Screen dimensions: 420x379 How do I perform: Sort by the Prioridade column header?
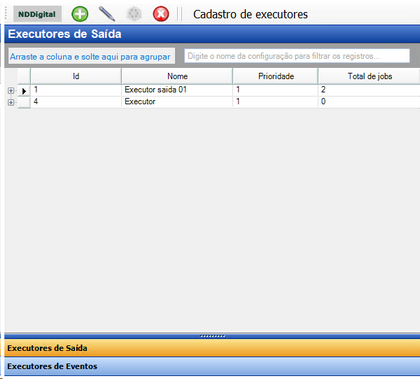tap(275, 76)
